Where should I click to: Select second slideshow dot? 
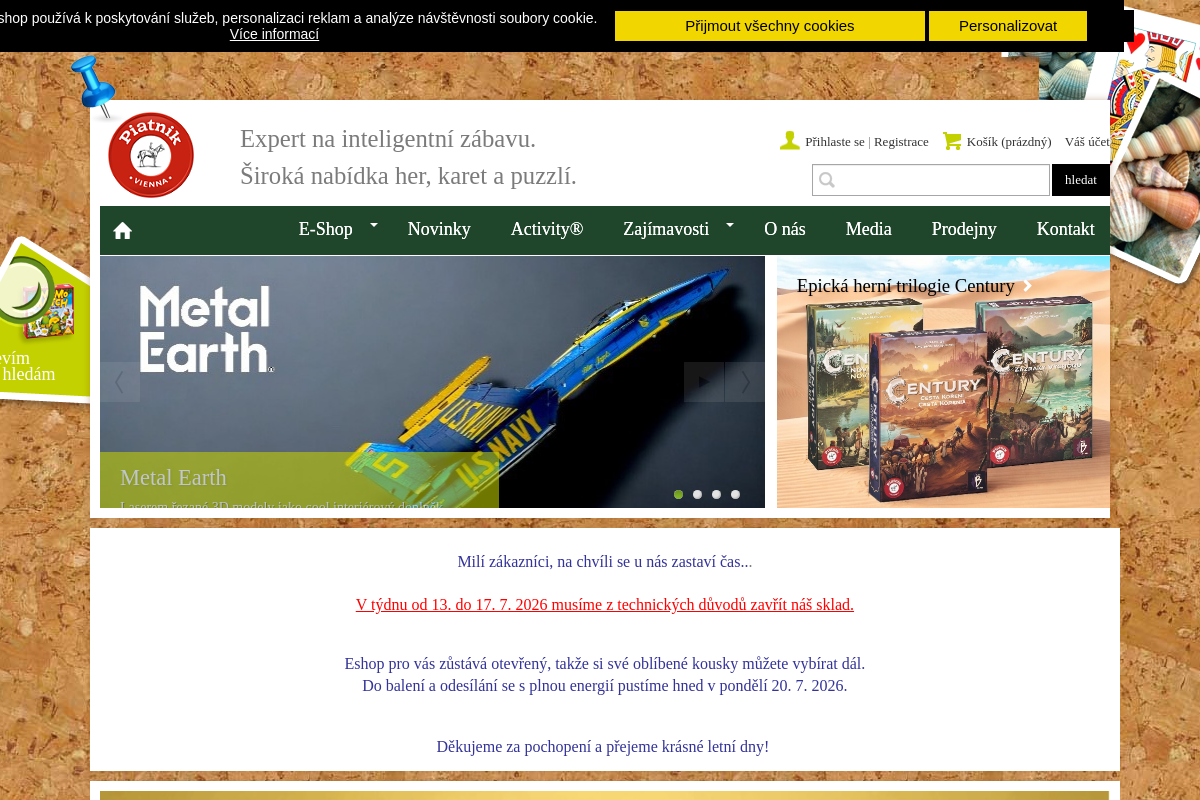coord(697,494)
